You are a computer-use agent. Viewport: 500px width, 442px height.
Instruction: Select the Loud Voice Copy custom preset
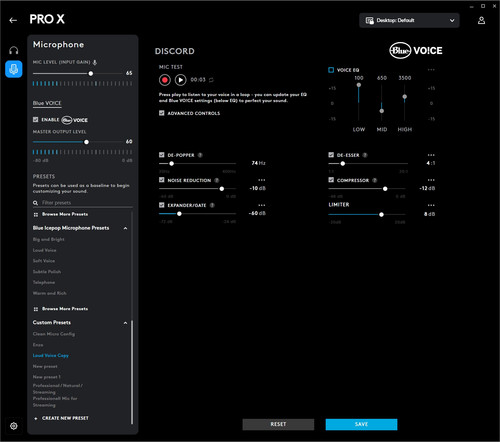click(x=51, y=356)
